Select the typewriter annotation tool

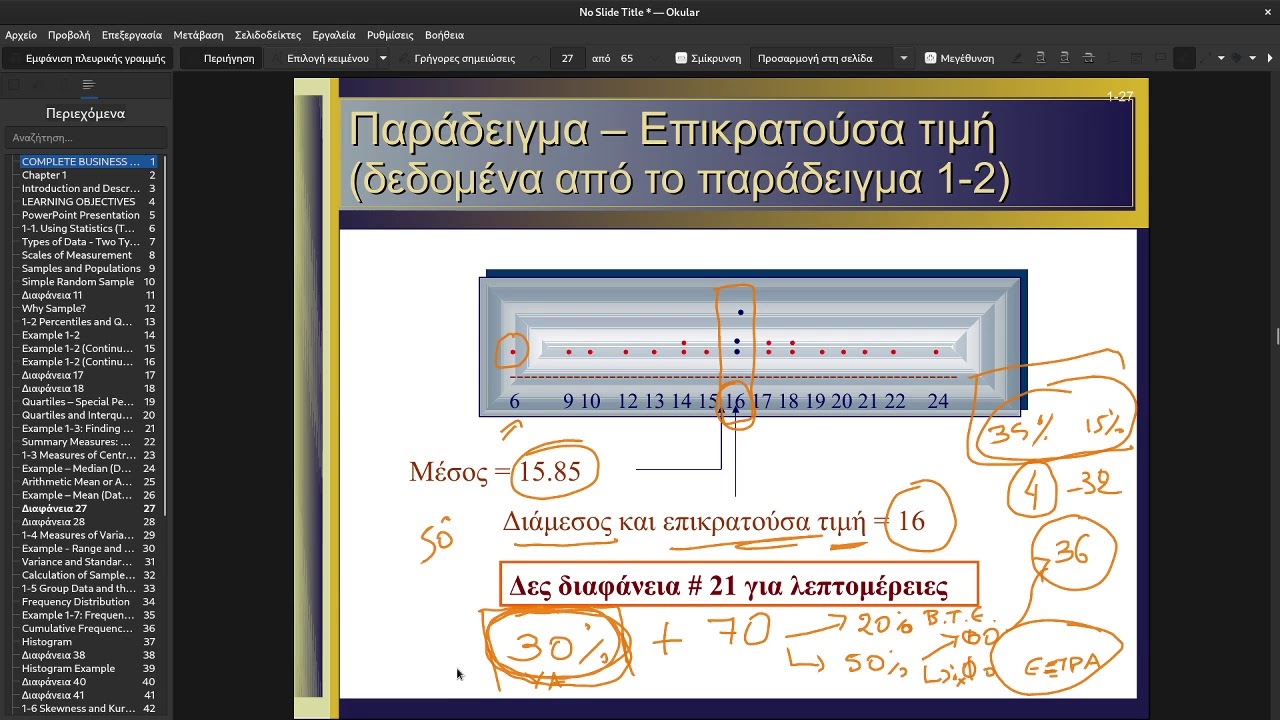[x=1113, y=58]
